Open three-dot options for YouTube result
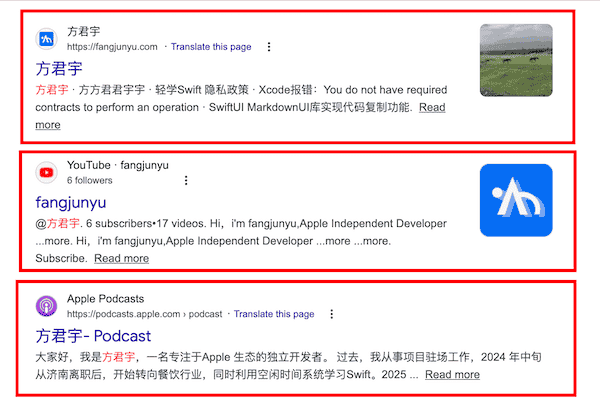 [x=186, y=181]
